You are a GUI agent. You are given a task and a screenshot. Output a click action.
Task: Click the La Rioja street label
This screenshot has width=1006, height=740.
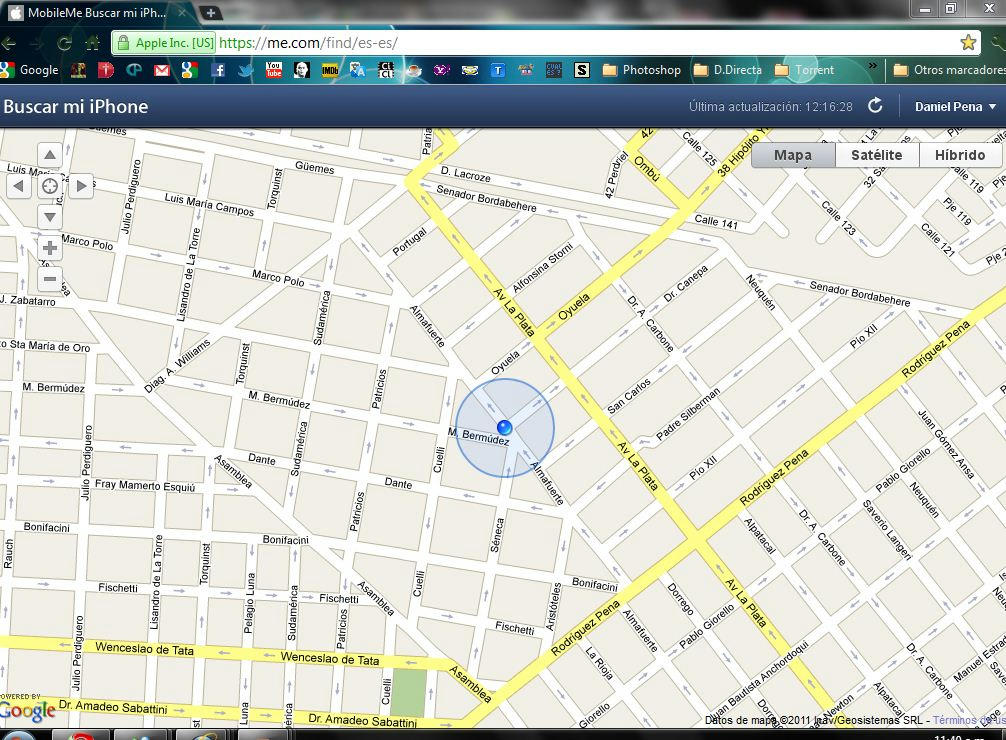(x=599, y=662)
